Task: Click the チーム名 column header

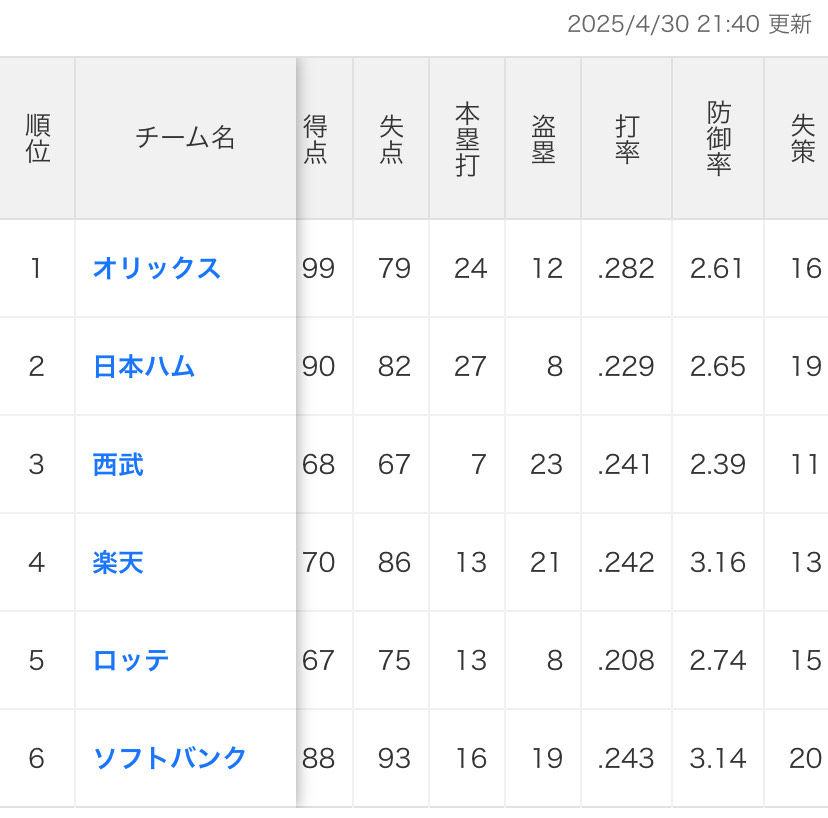Action: (x=185, y=139)
